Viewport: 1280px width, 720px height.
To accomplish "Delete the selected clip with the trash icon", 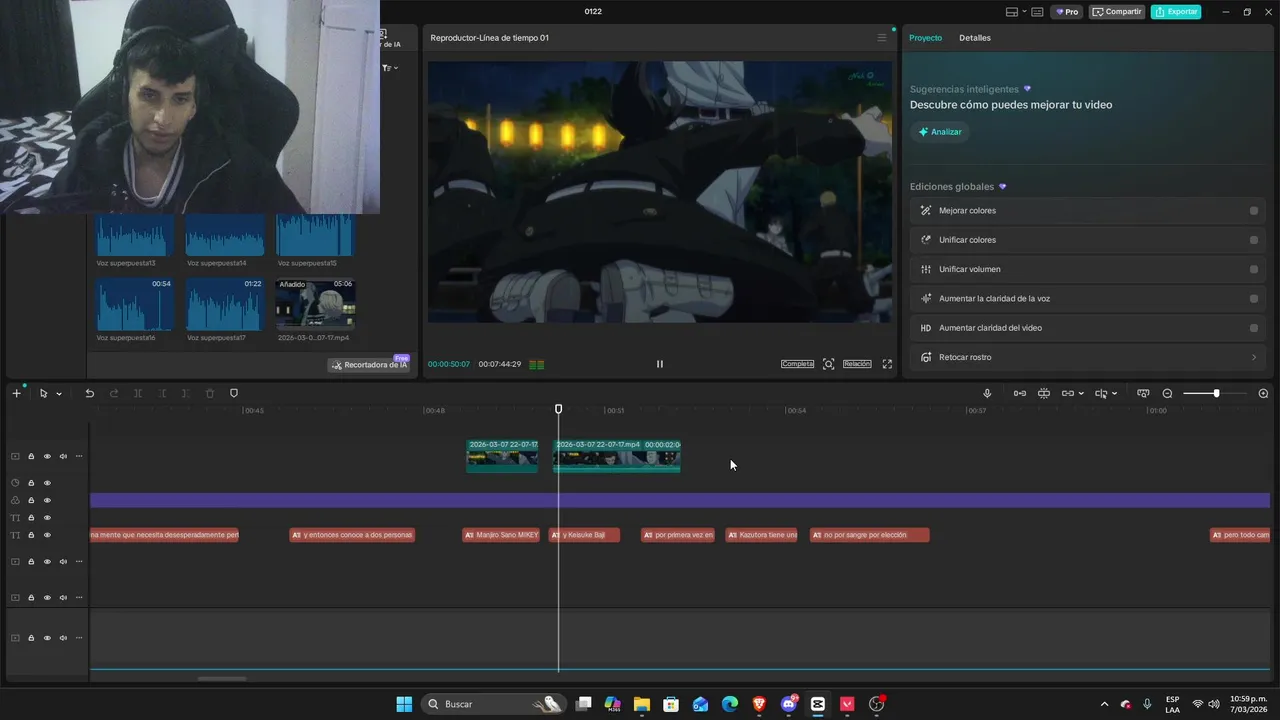I will 210,393.
